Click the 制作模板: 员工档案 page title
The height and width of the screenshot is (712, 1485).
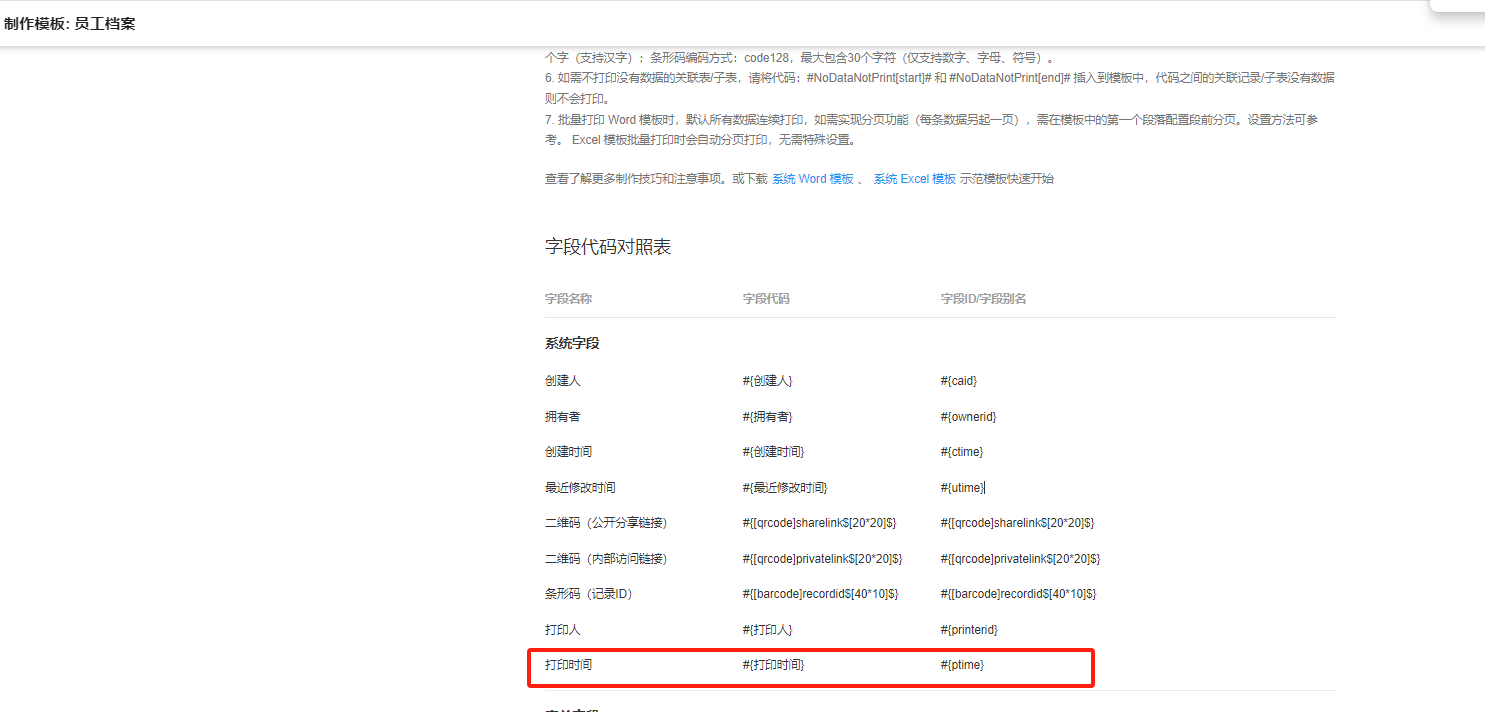pos(70,24)
